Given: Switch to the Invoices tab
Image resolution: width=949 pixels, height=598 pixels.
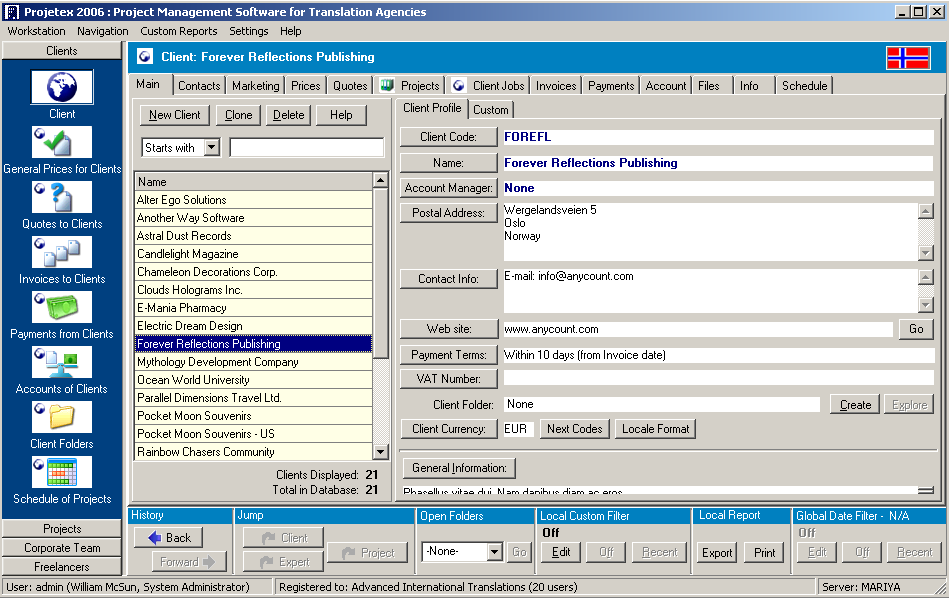Looking at the screenshot, I should [x=555, y=86].
